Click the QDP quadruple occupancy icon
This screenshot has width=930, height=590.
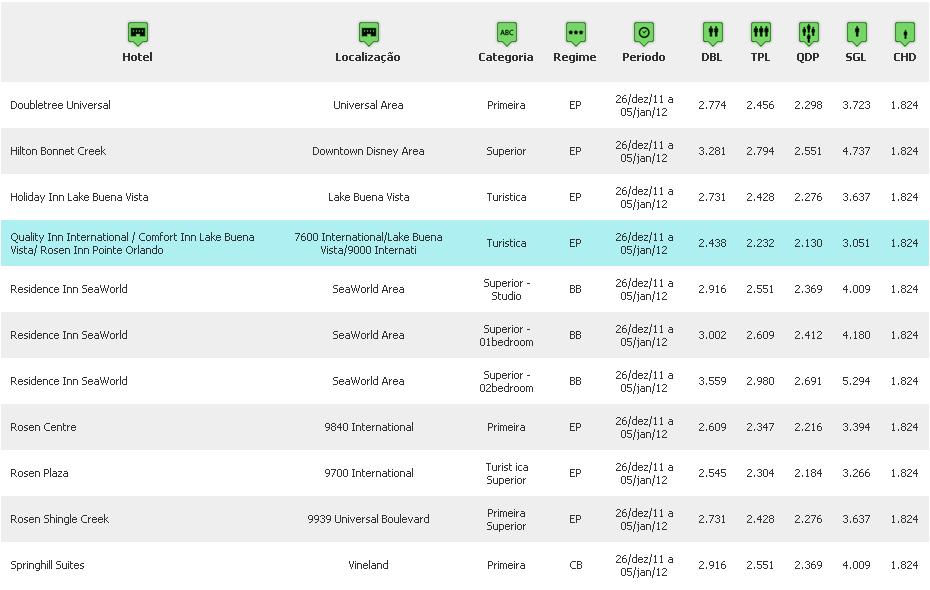808,34
